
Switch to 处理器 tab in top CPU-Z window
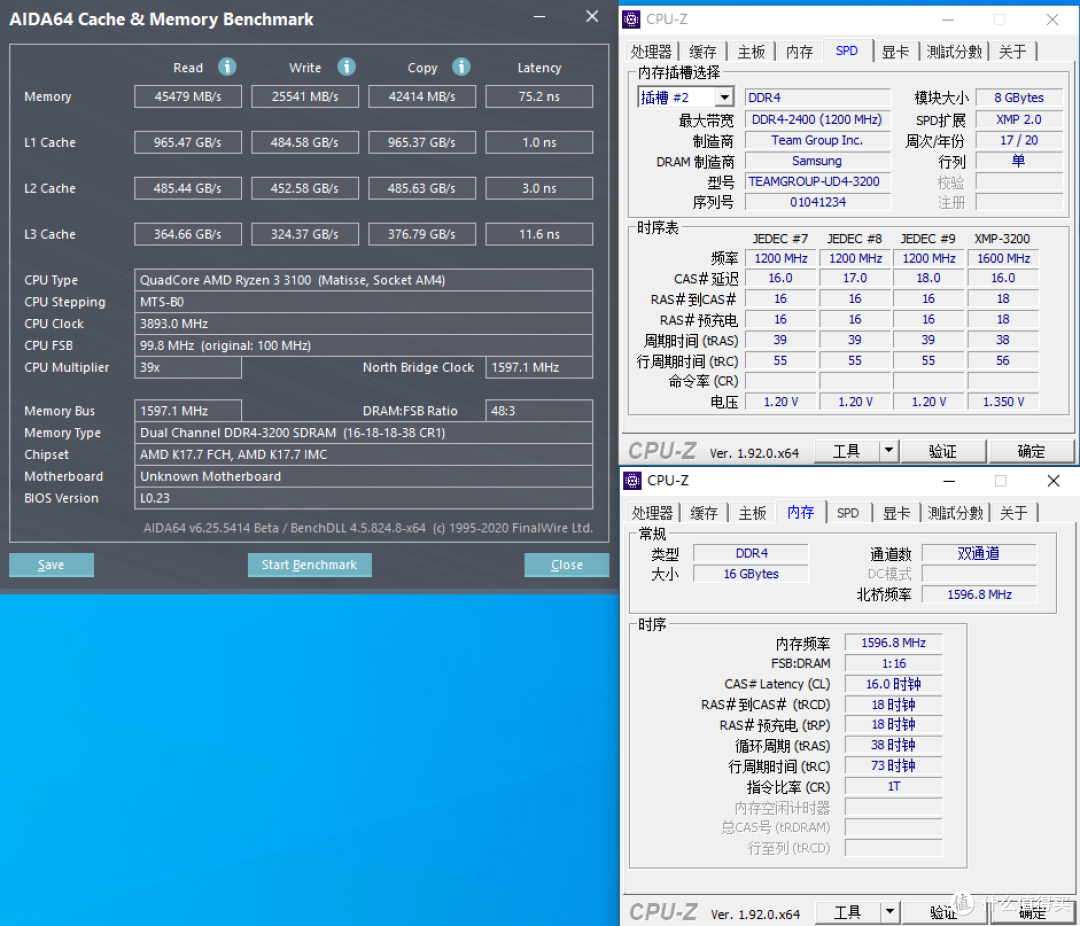tap(652, 52)
